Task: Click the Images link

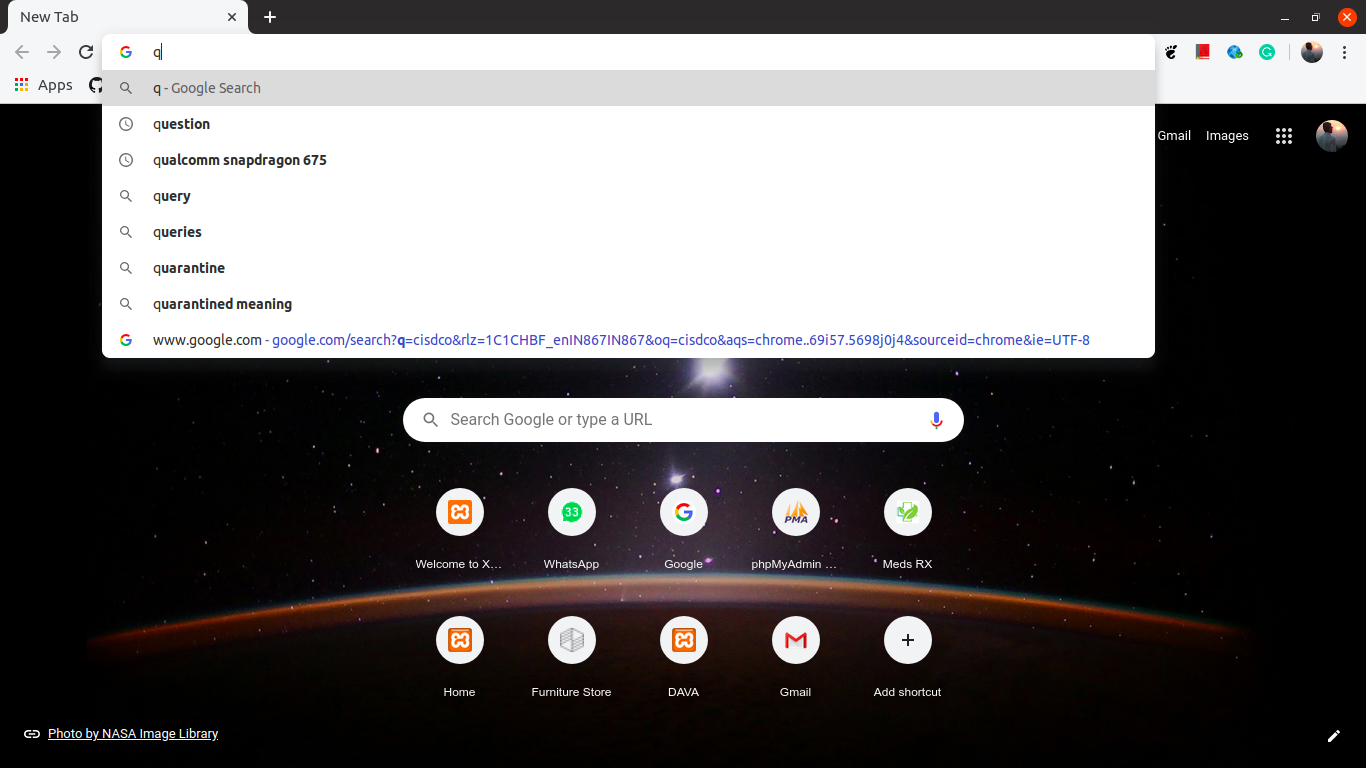Action: click(x=1227, y=136)
